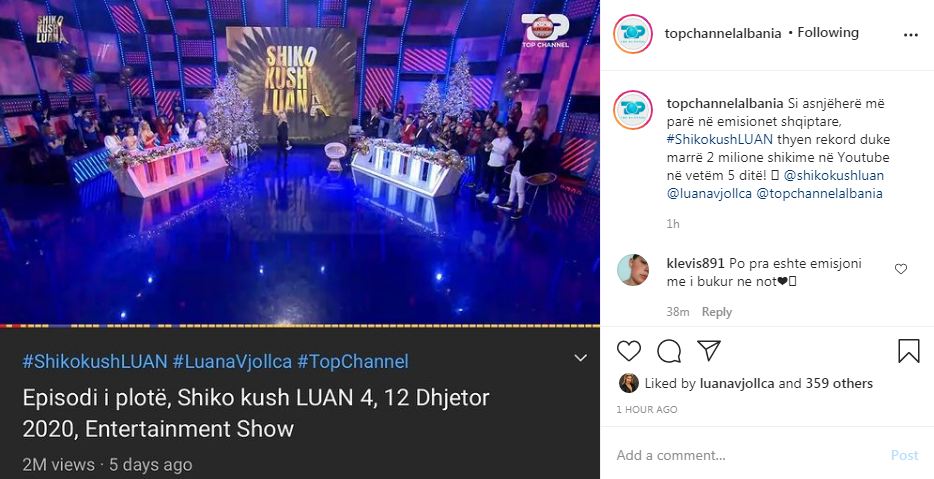Like klevis891's comment with small heart

tap(901, 269)
